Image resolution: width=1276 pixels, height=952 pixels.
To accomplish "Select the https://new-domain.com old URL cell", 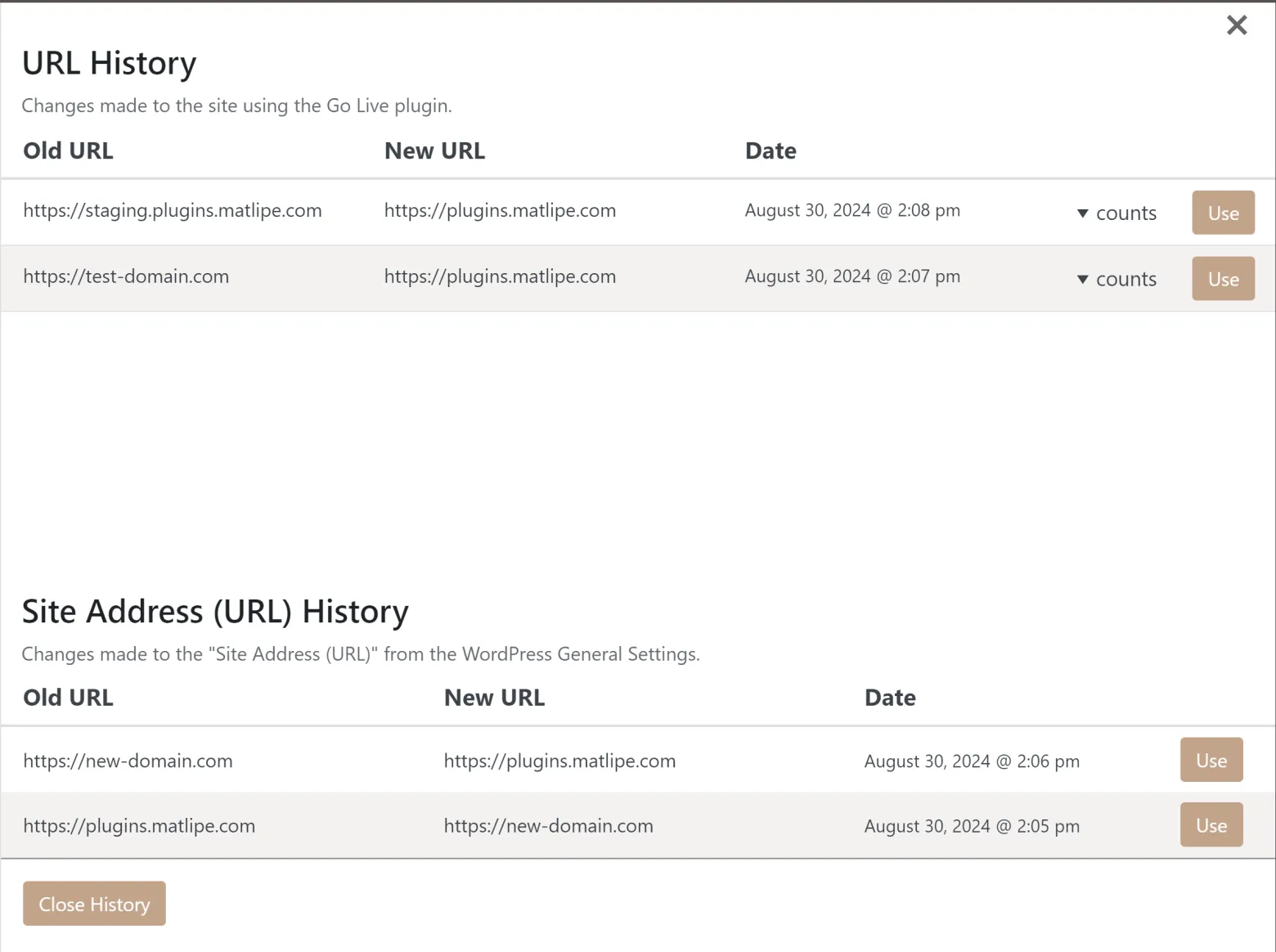I will tap(128, 761).
